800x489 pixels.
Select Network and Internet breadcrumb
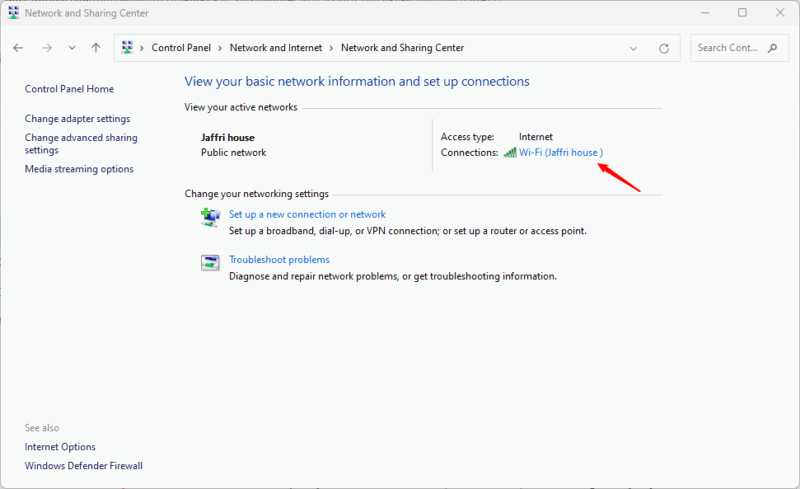(276, 47)
